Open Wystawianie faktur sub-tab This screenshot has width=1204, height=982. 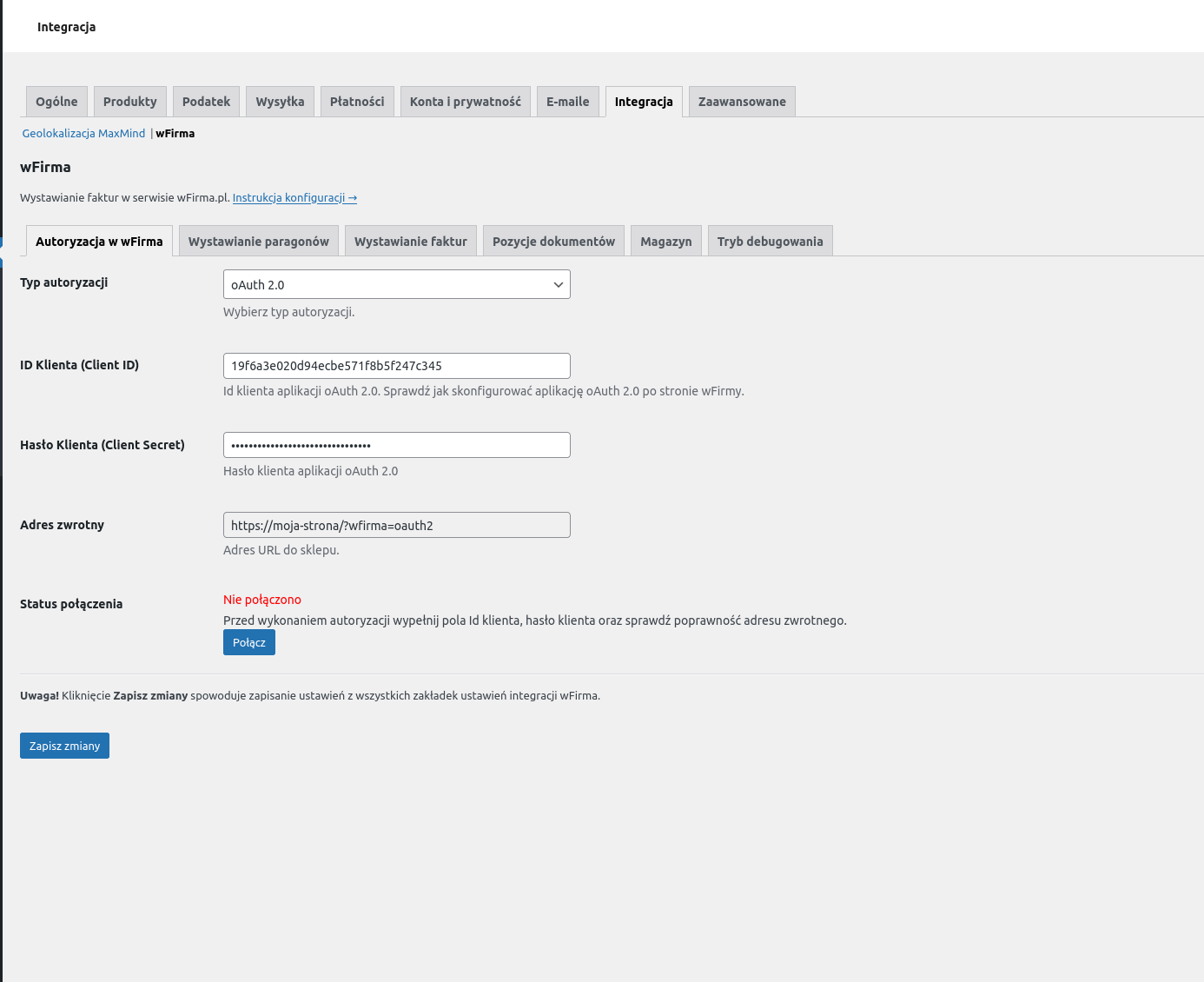click(411, 242)
